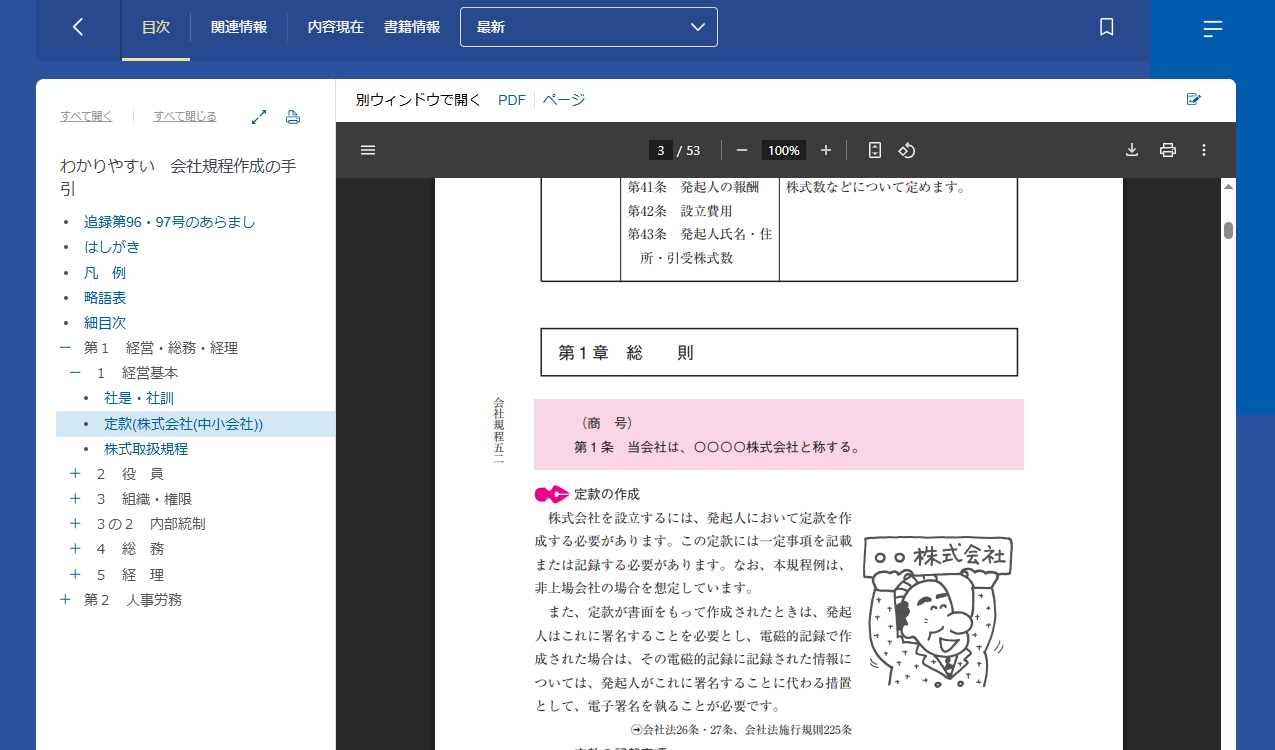Open the 書籍情報 tab
This screenshot has width=1275, height=750.
412,28
